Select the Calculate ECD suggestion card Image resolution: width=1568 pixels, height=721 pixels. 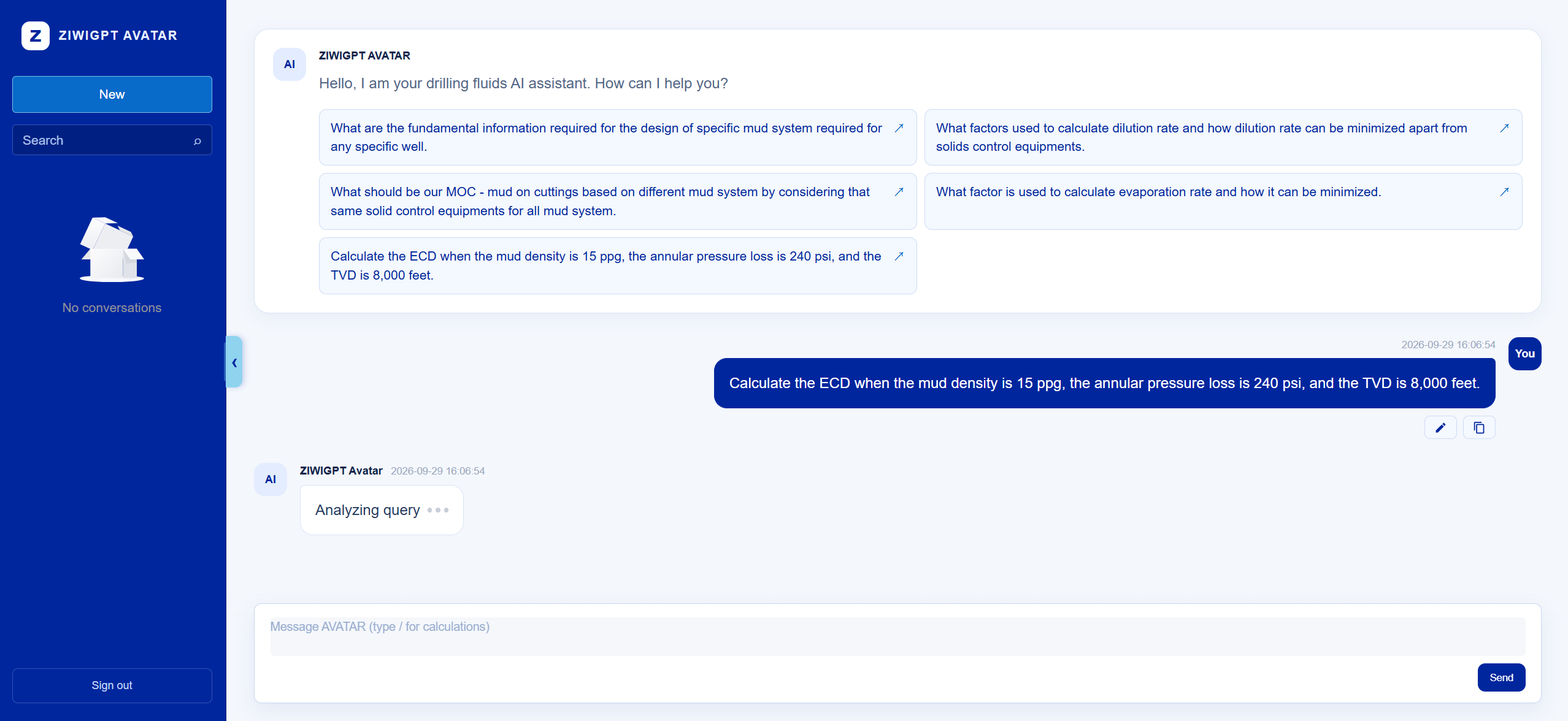pyautogui.click(x=618, y=266)
